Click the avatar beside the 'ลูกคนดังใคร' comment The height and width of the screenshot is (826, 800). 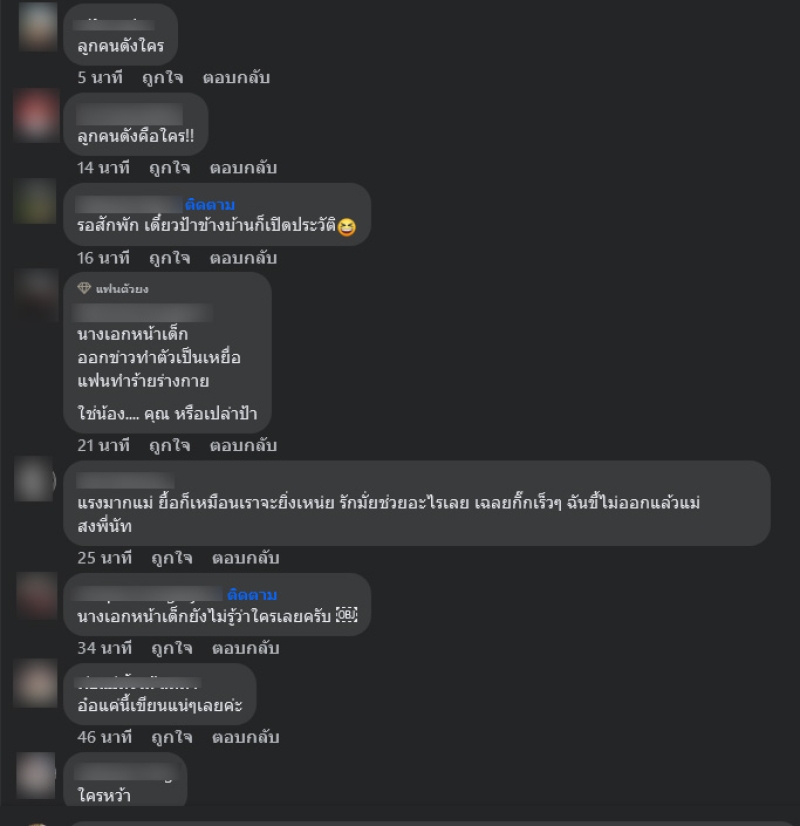pos(37,26)
